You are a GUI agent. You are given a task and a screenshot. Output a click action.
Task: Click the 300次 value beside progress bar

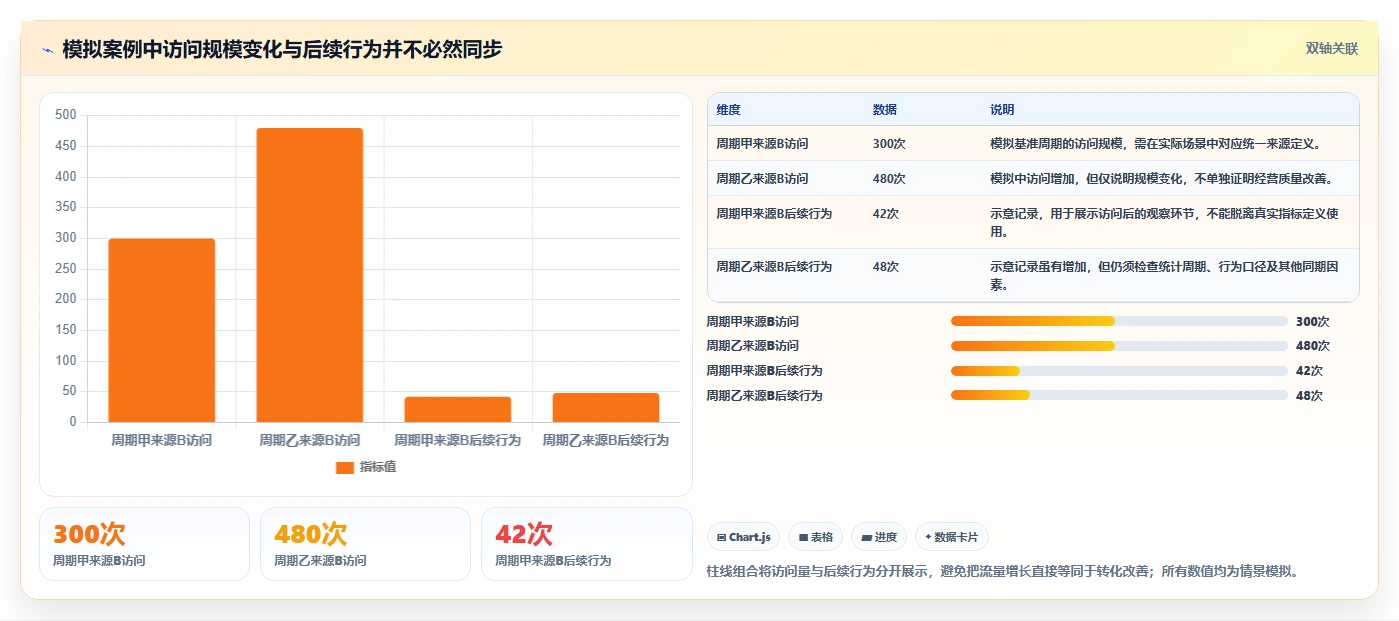[1313, 322]
